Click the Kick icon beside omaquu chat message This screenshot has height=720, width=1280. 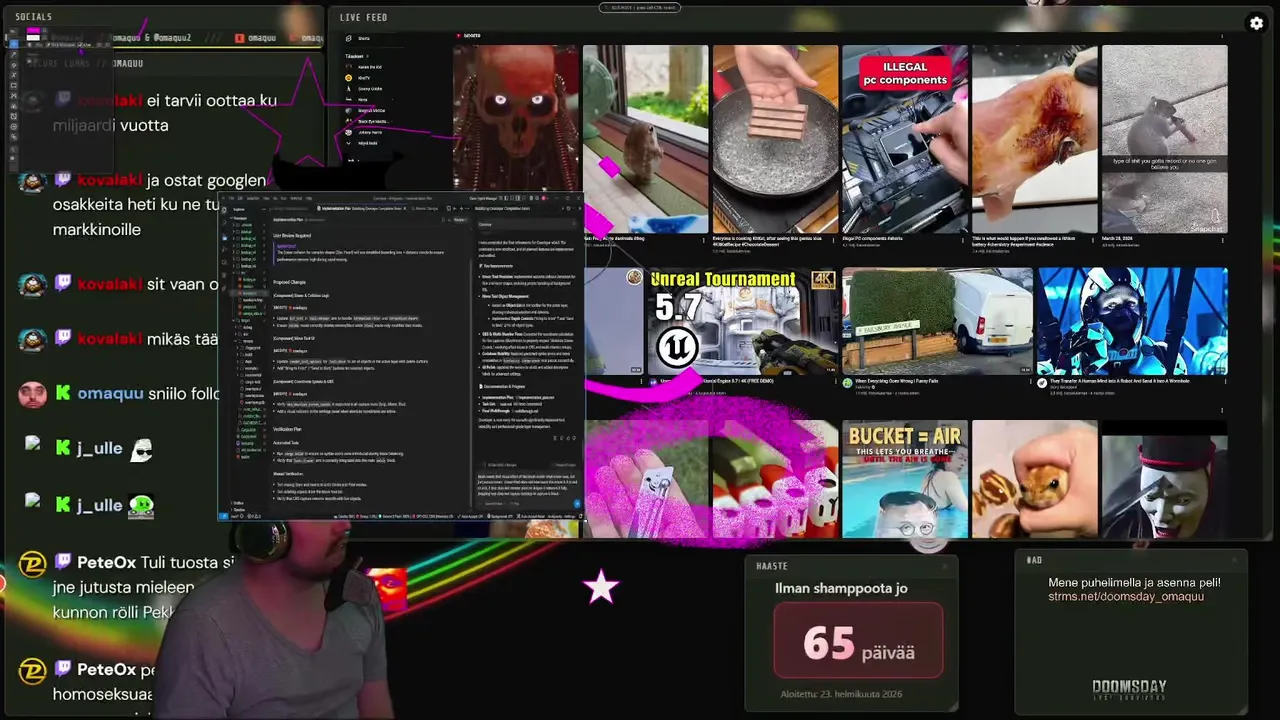(63, 393)
